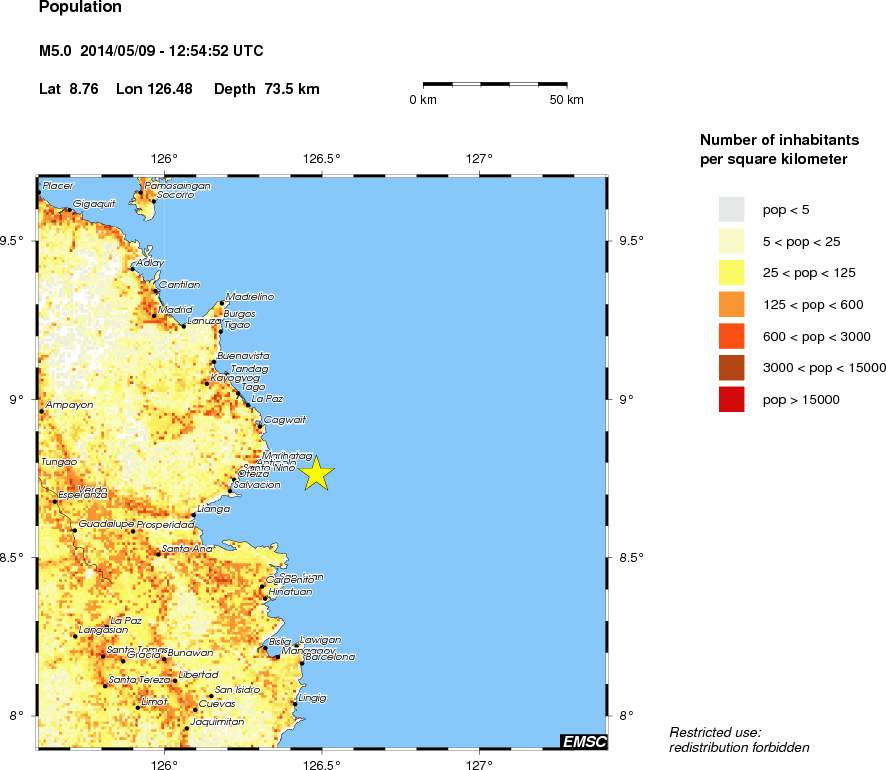Click the Cagwait location marker dot
Image resolution: width=886 pixels, height=770 pixels.
(260, 426)
